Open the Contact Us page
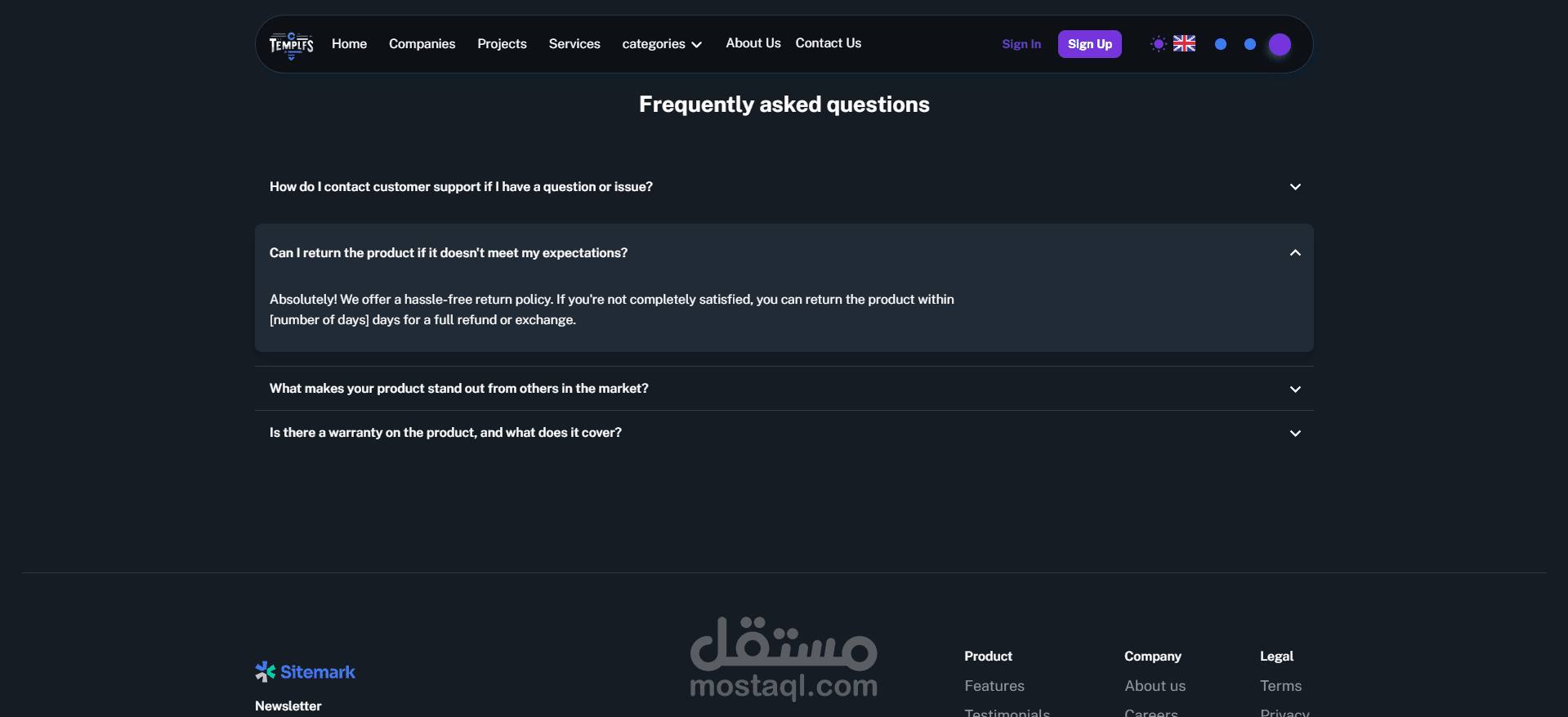This screenshot has width=1568, height=717. click(x=828, y=43)
